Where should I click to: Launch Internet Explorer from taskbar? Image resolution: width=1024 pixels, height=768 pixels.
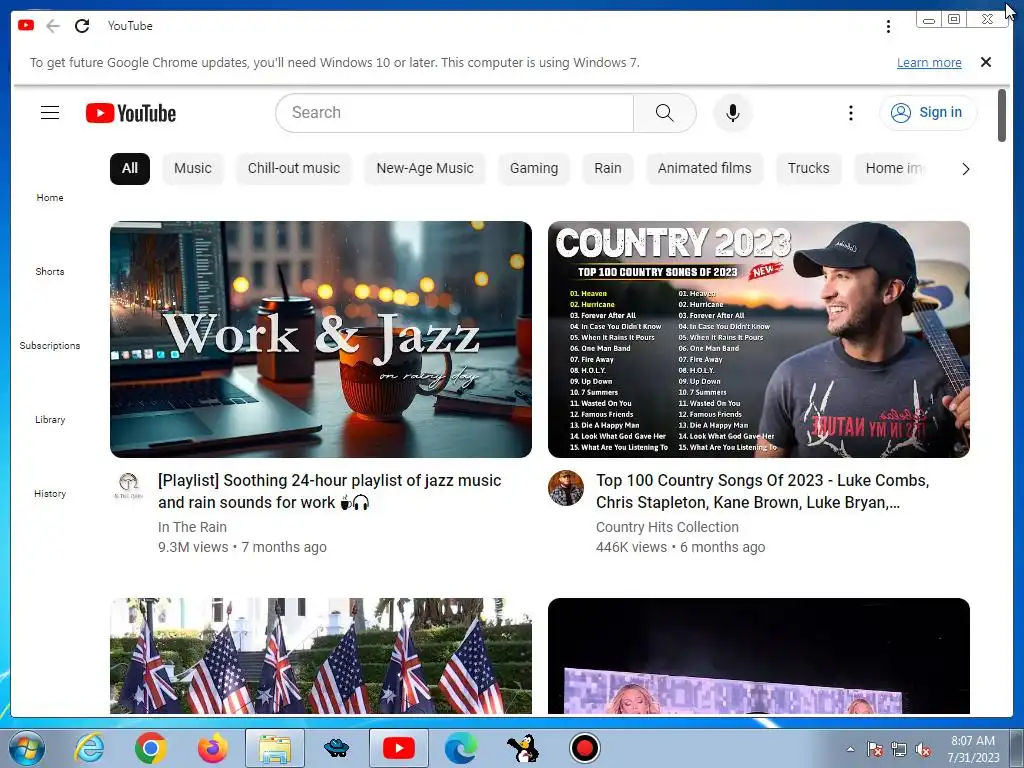pos(88,748)
